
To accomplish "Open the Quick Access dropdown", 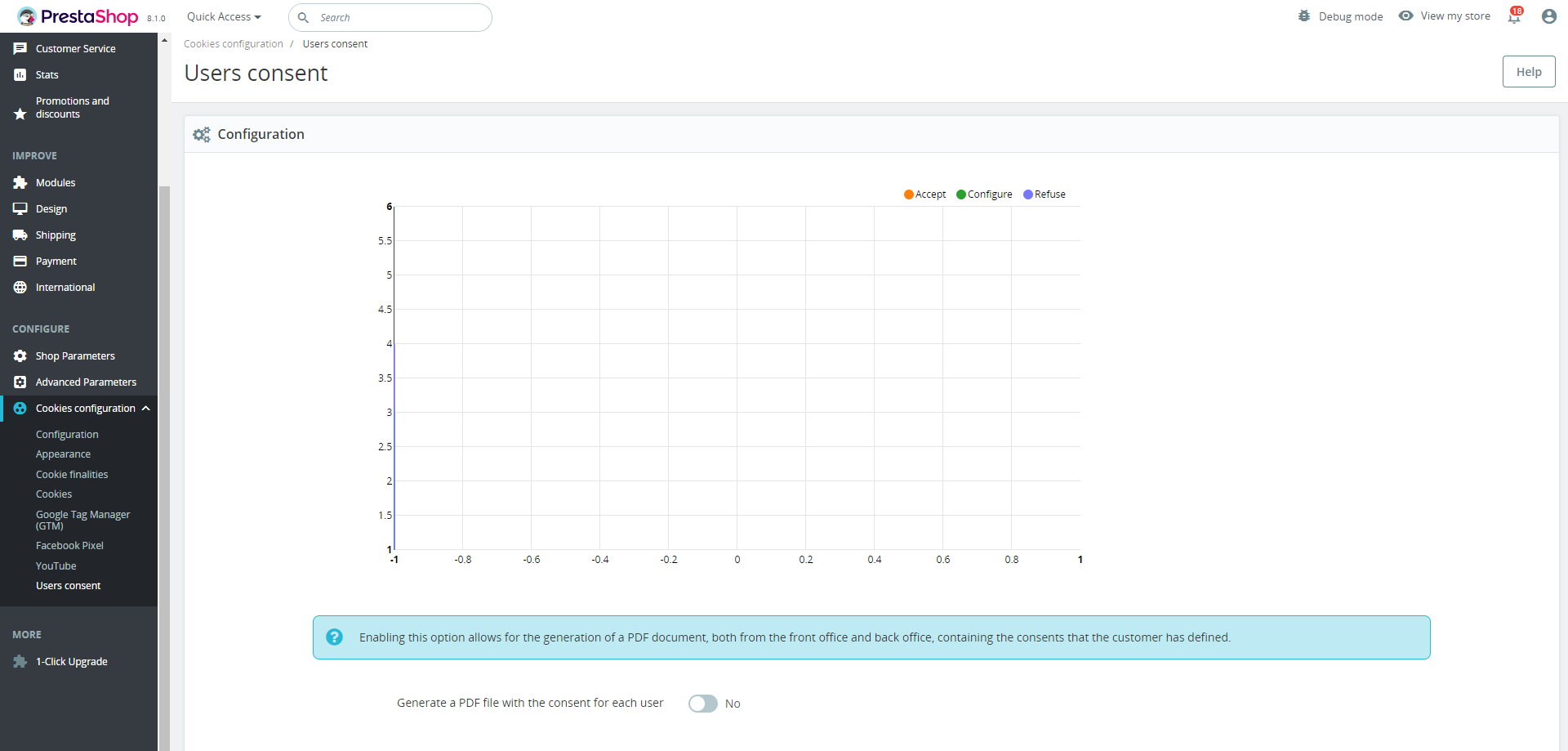I will click(224, 17).
